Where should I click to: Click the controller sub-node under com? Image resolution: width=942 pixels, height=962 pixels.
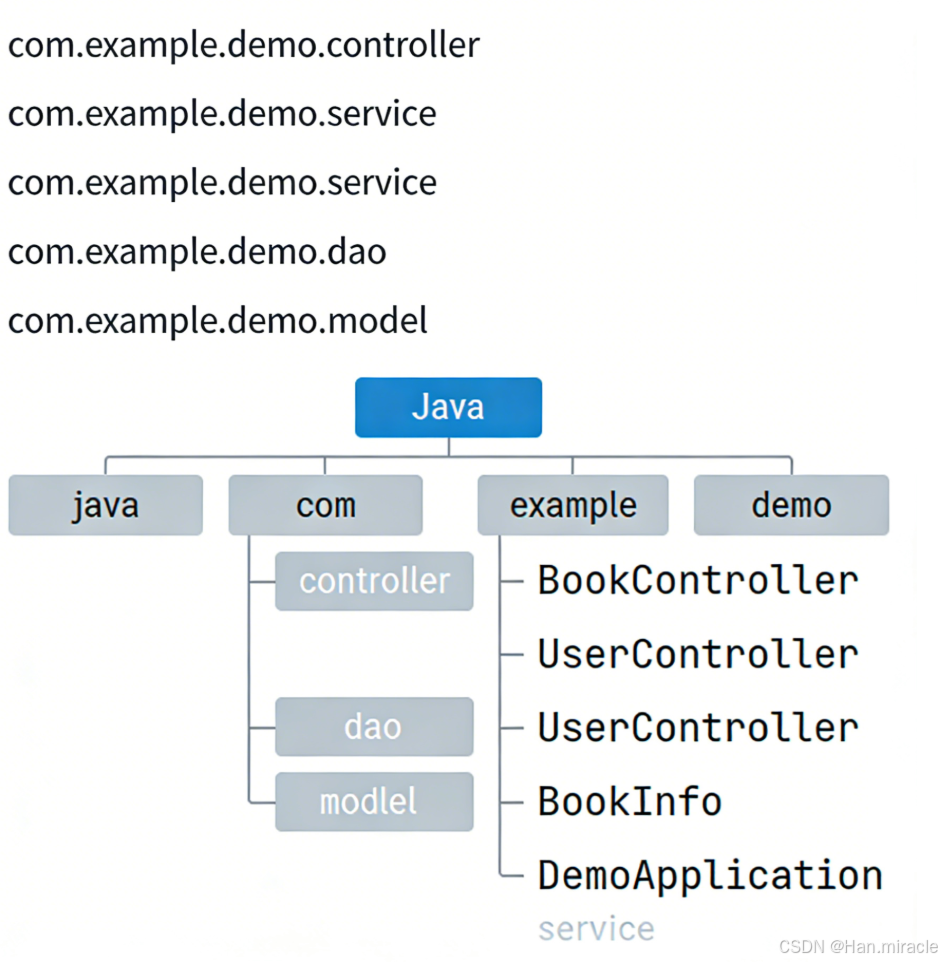(374, 581)
